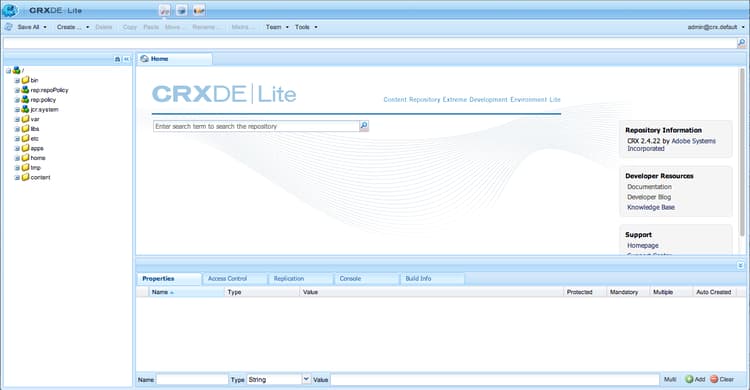
Task: Click the Mandatory column header
Action: pyautogui.click(x=628, y=292)
